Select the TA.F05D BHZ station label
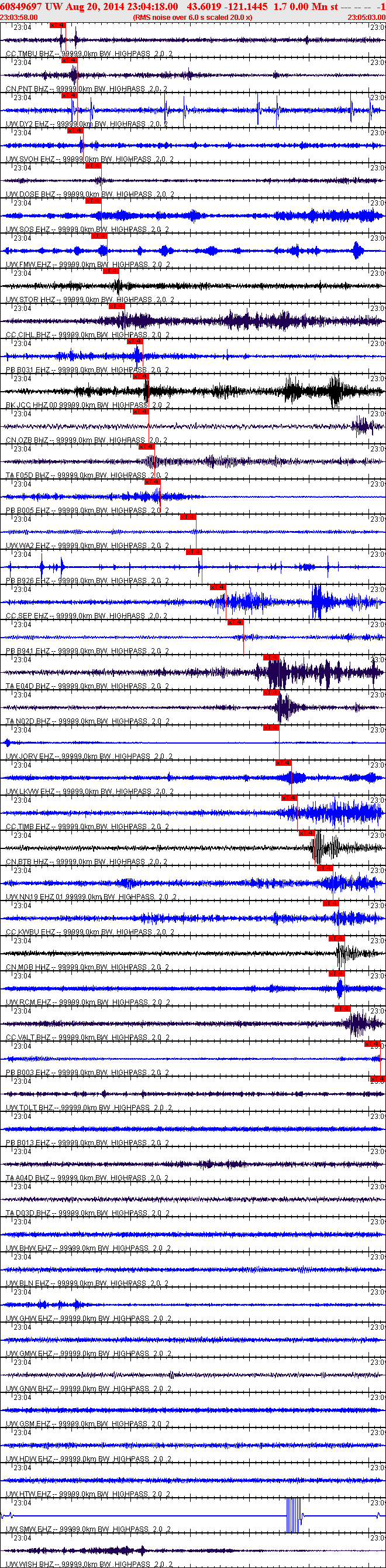The image size is (386, 1568). point(88,475)
